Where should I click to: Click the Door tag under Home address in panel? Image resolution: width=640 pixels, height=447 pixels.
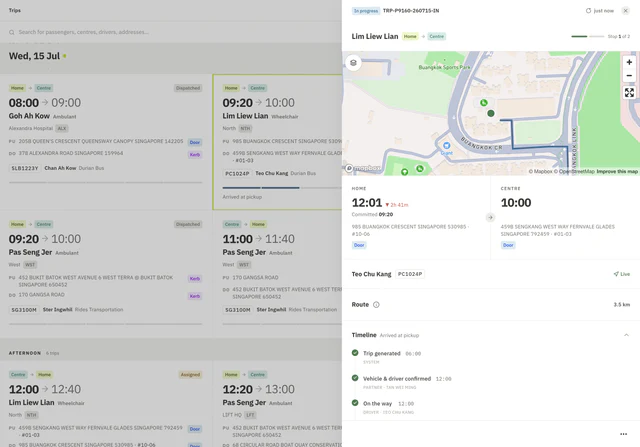pyautogui.click(x=359, y=245)
